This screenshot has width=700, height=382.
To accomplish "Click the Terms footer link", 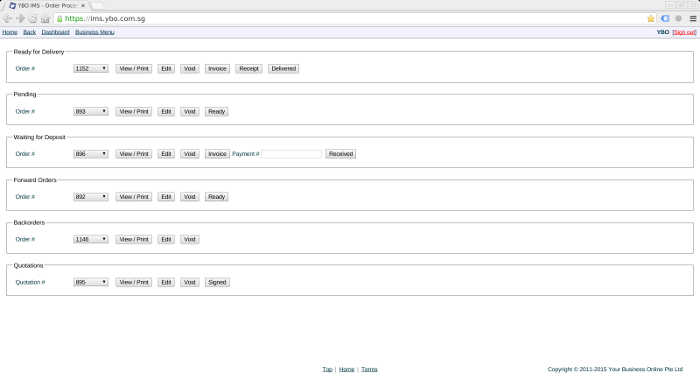I will click(369, 369).
